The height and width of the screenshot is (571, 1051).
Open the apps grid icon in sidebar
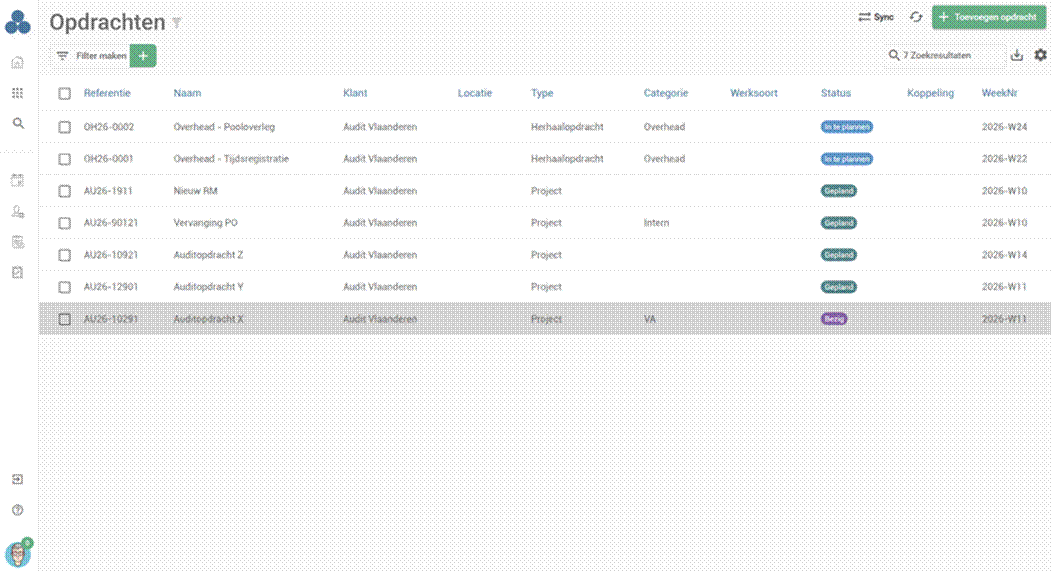(17, 93)
